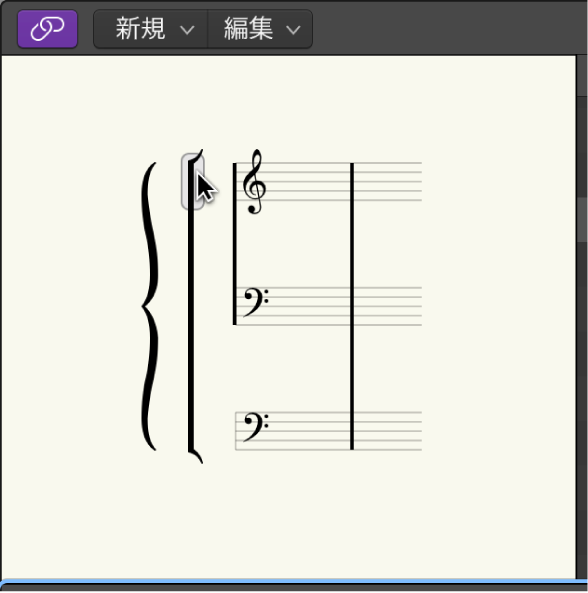
Task: Click the vertical scrollbar thumb at right edge
Action: pos(582,219)
